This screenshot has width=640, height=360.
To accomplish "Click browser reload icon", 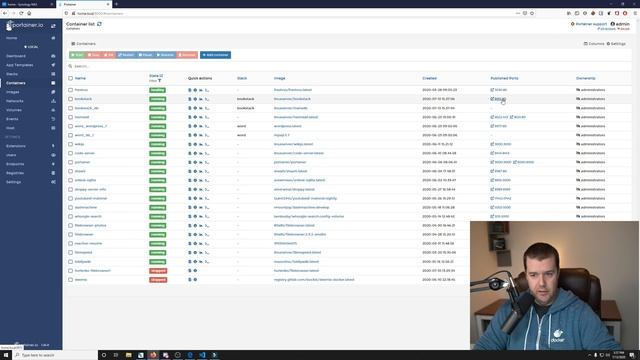I will pos(21,13).
